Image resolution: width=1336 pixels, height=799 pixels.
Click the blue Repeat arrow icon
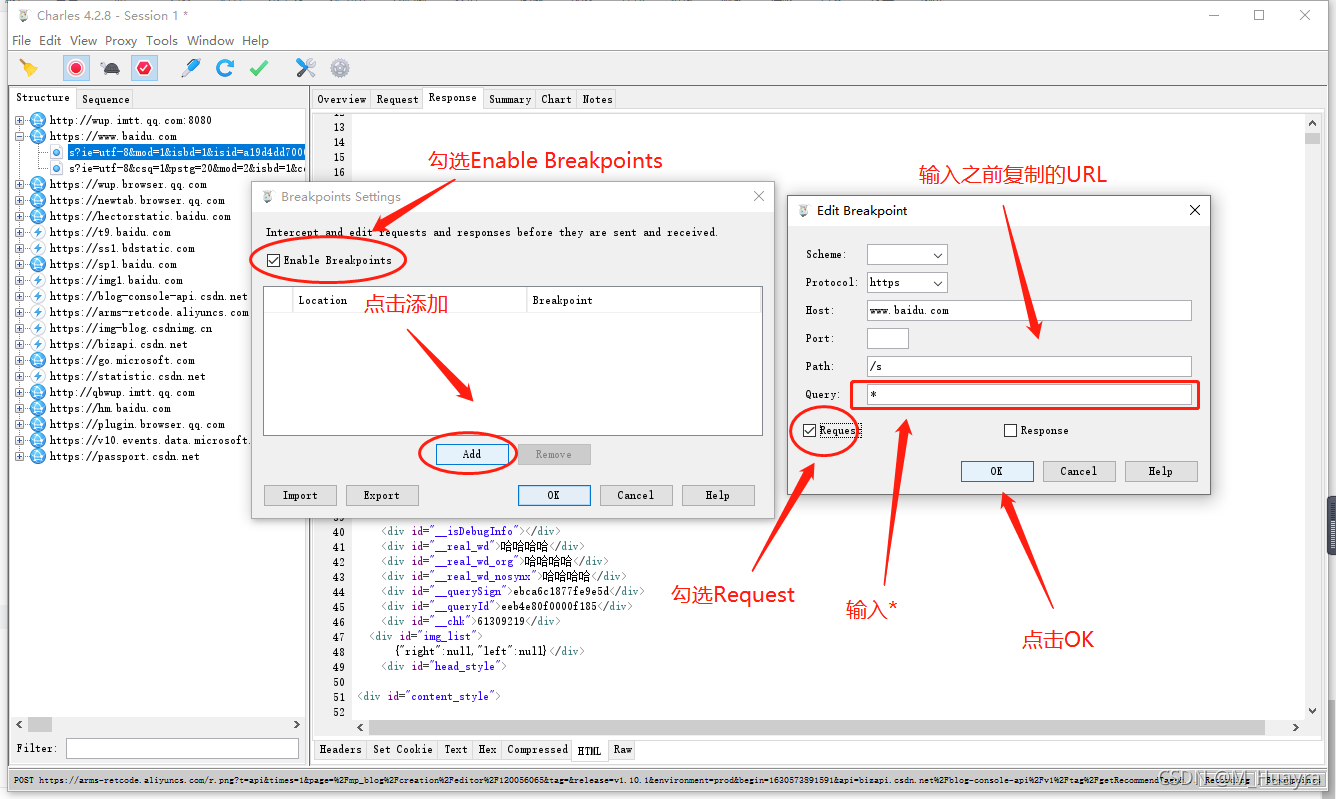pyautogui.click(x=225, y=68)
